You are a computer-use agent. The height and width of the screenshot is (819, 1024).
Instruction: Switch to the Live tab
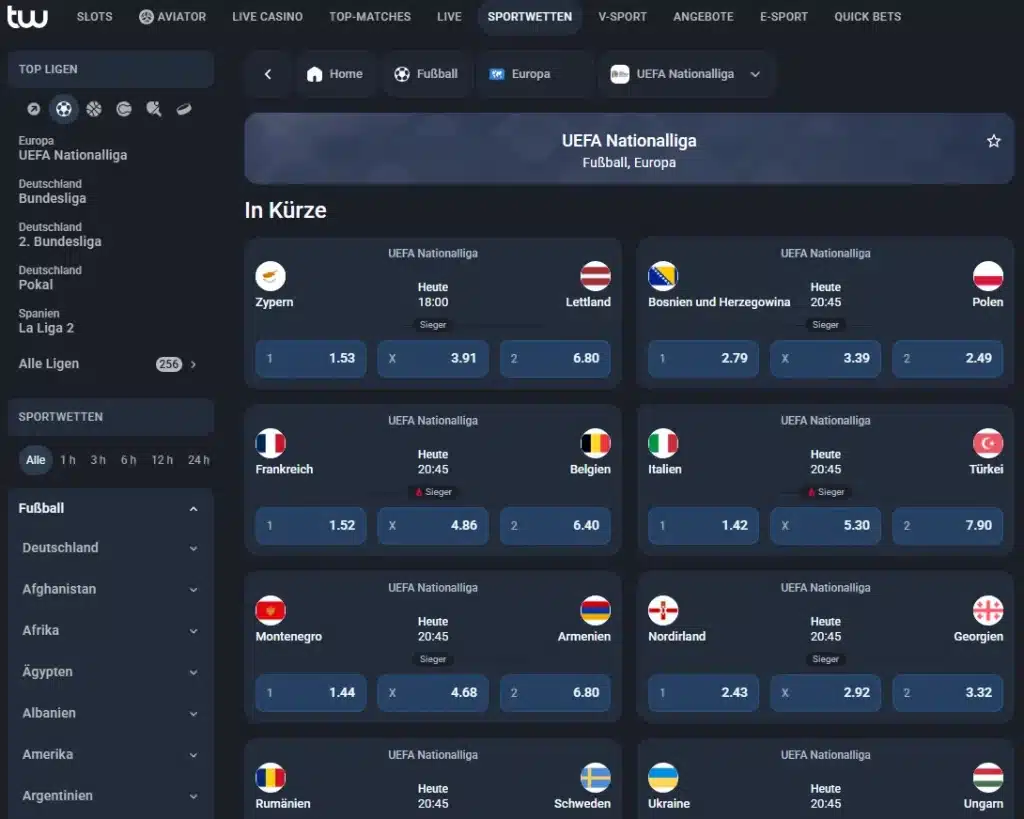pos(449,16)
